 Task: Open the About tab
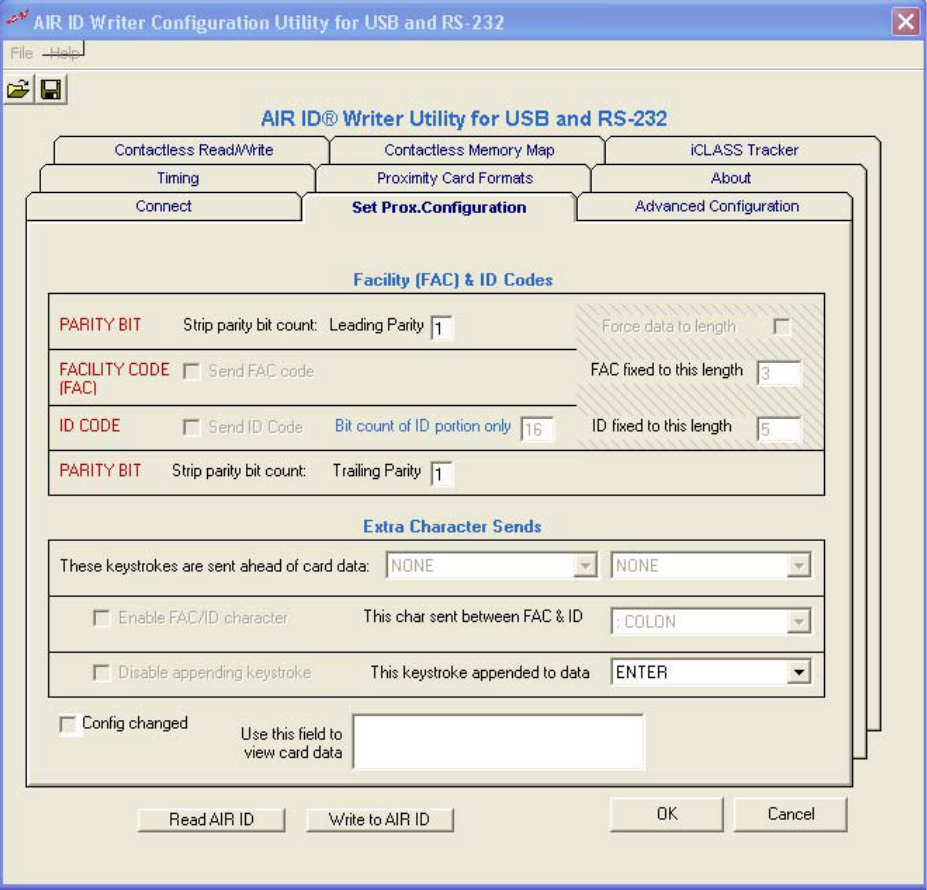[x=730, y=178]
